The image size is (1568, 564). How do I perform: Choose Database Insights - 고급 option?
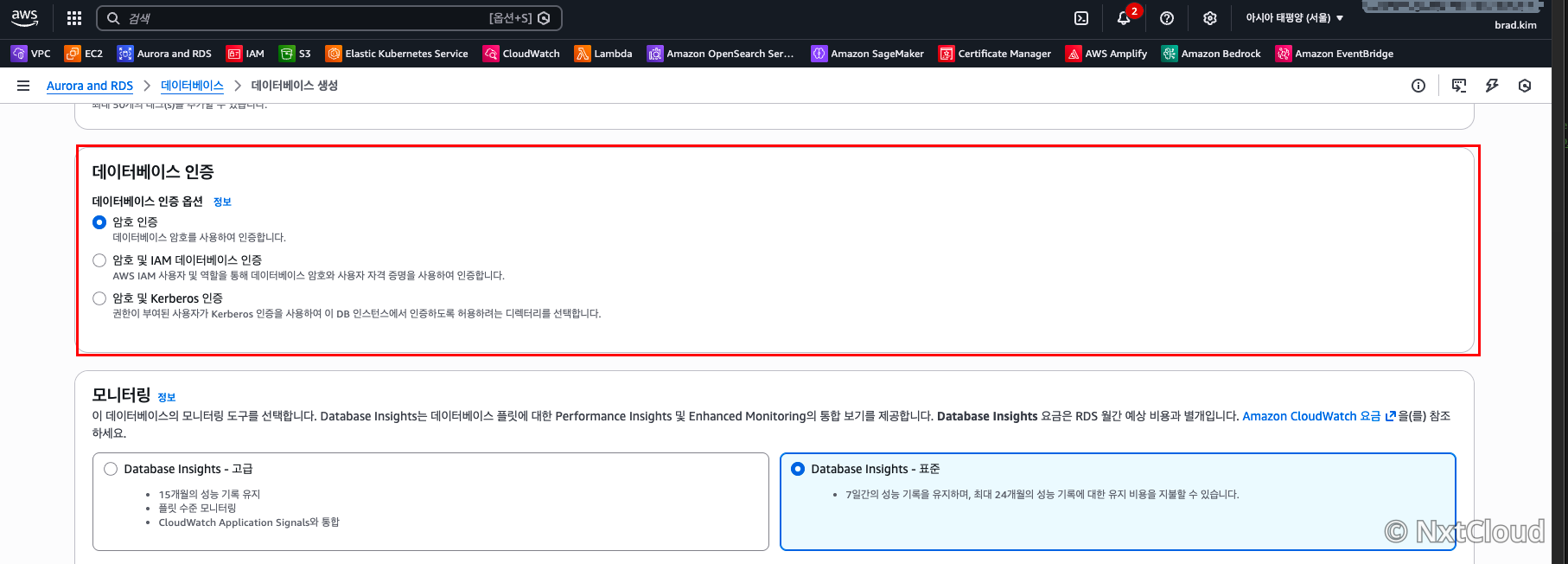click(x=111, y=469)
